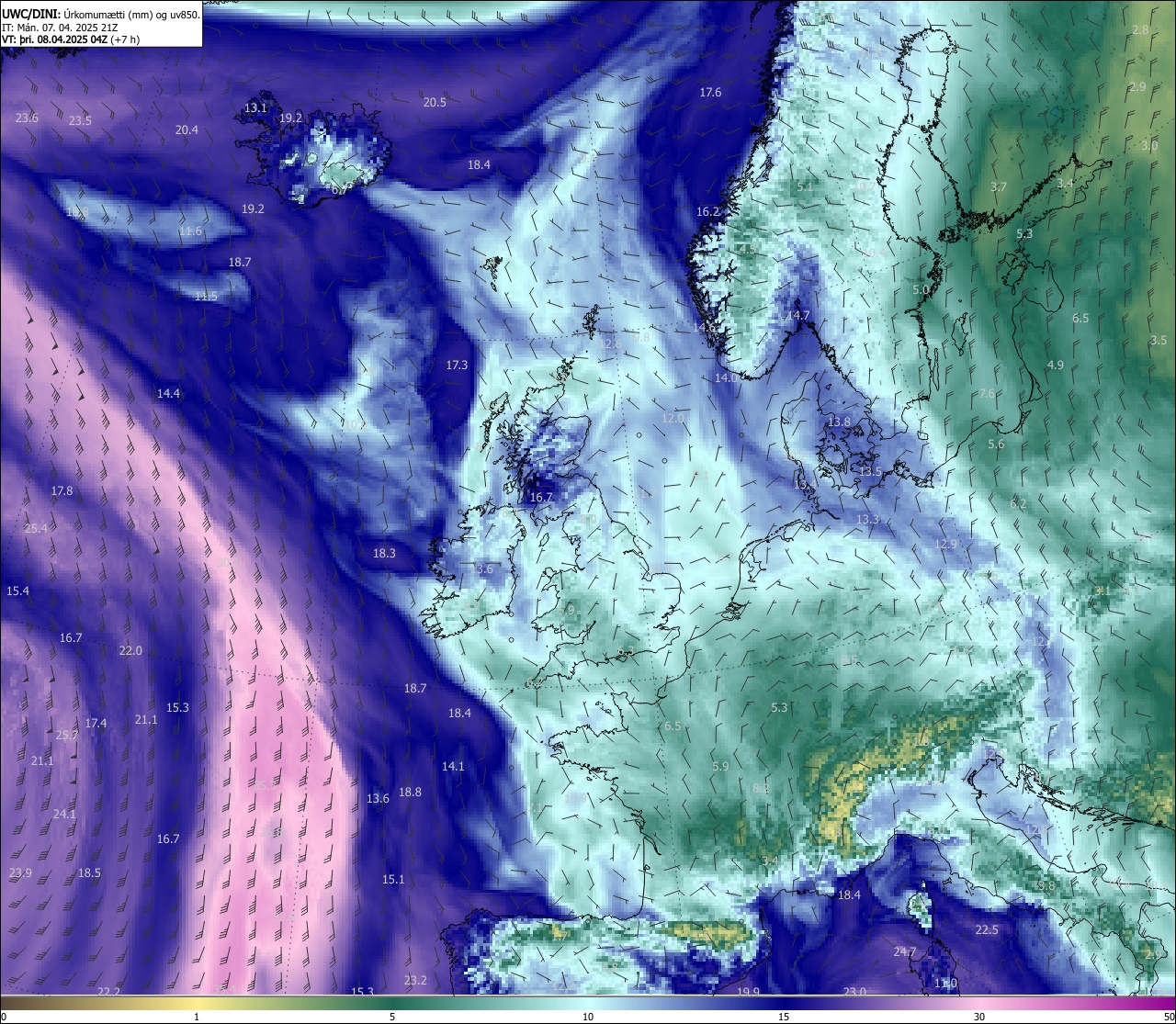This screenshot has width=1176, height=1024.
Task: Click the 19.9 value label
Action: coord(749,992)
